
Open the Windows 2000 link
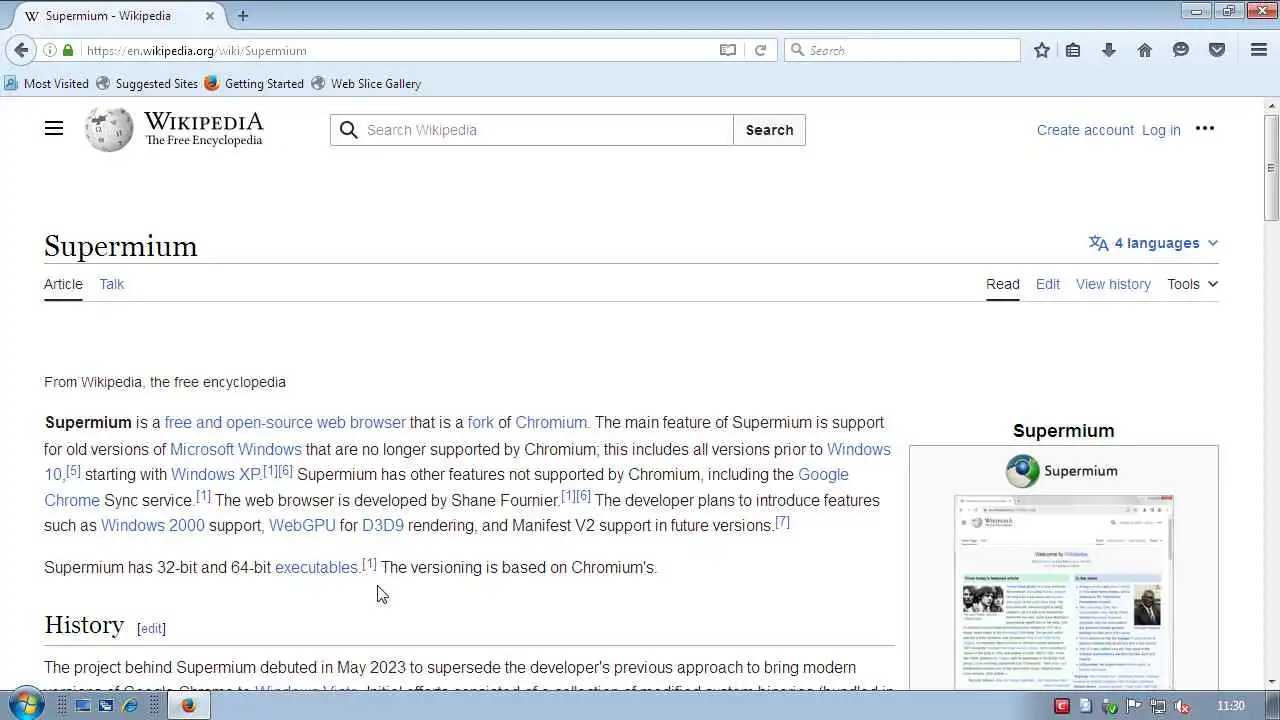[152, 525]
